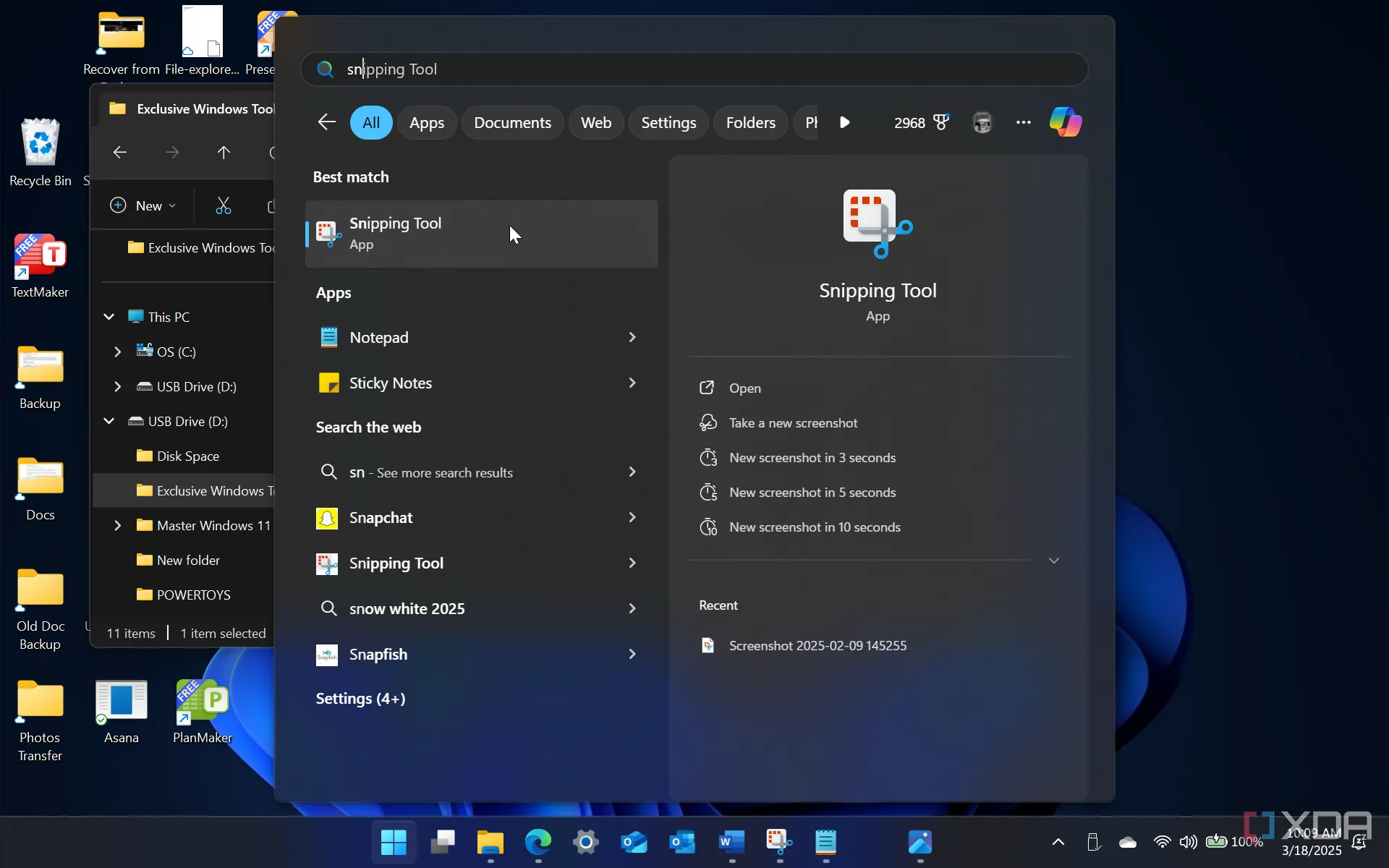Open PlanMaker desktop shortcut

click(x=203, y=712)
